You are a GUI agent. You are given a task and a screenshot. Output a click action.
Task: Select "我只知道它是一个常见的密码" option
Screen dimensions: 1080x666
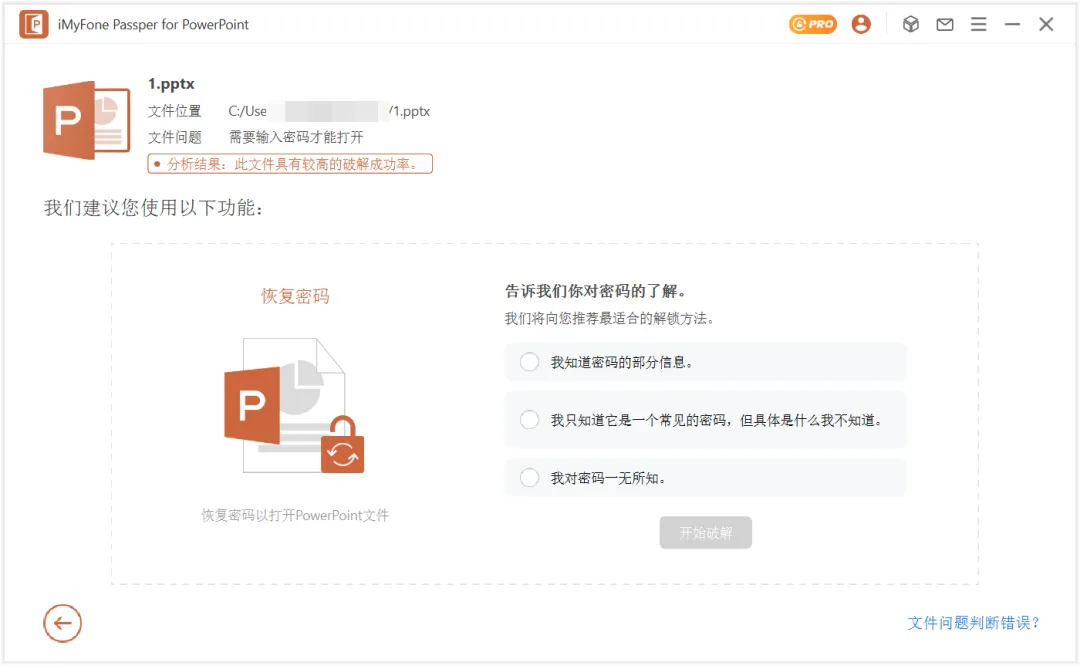(x=705, y=419)
